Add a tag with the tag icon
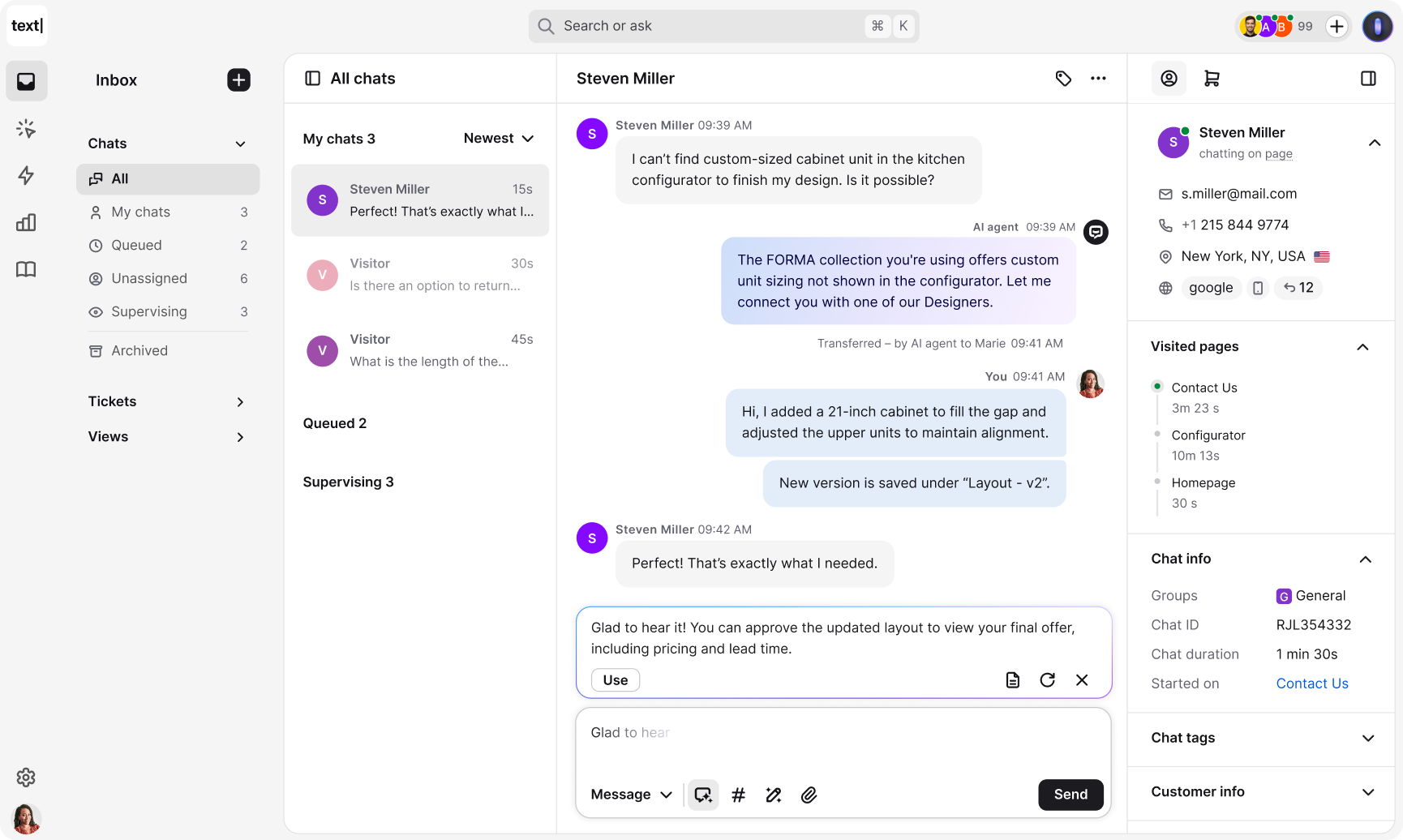Viewport: 1403px width, 840px height. tap(1063, 78)
